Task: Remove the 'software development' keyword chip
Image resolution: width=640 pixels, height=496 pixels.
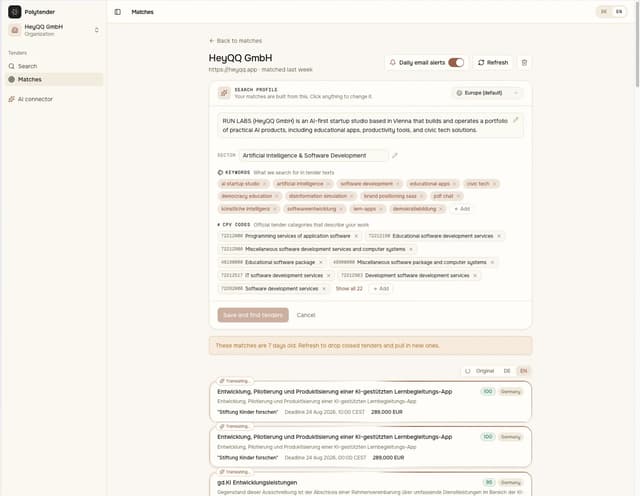Action: [398, 184]
